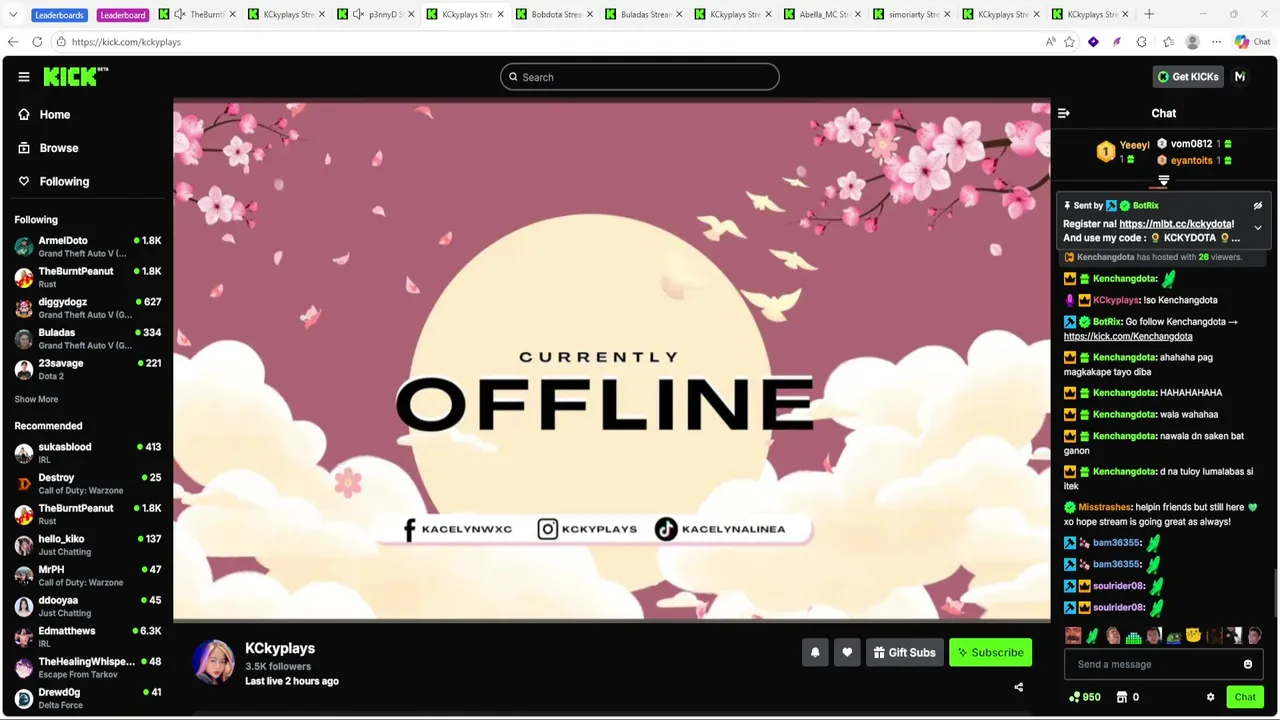Viewport: 1280px width, 720px height.
Task: Open the Kick hamburger sidebar menu
Action: pos(24,77)
